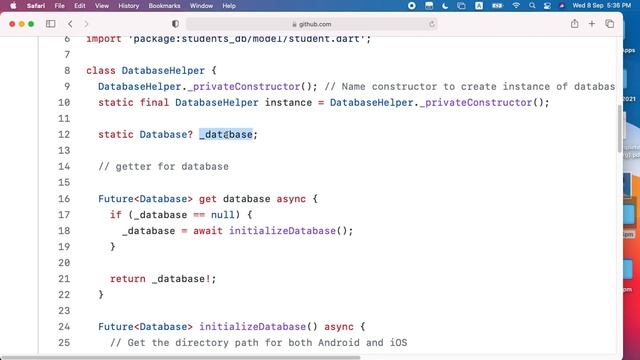Open the battery status menu
This screenshot has height=360, width=640.
tap(497, 6)
